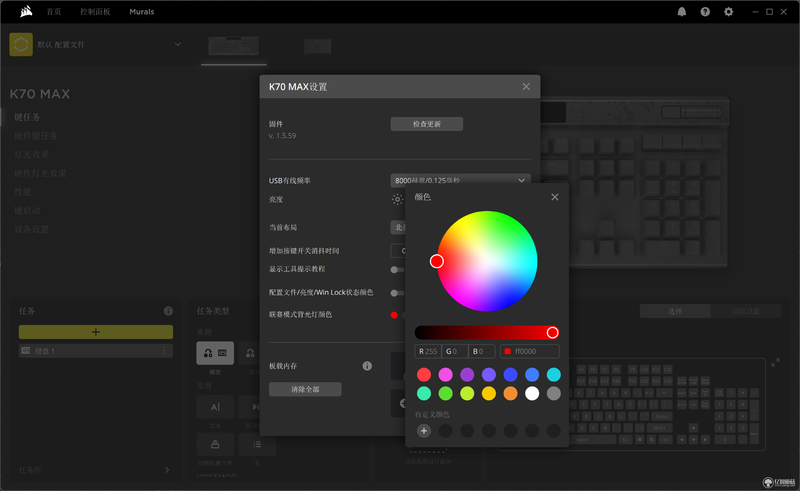The width and height of the screenshot is (800, 491).
Task: Go to 首页 tab
Action: pyautogui.click(x=54, y=12)
